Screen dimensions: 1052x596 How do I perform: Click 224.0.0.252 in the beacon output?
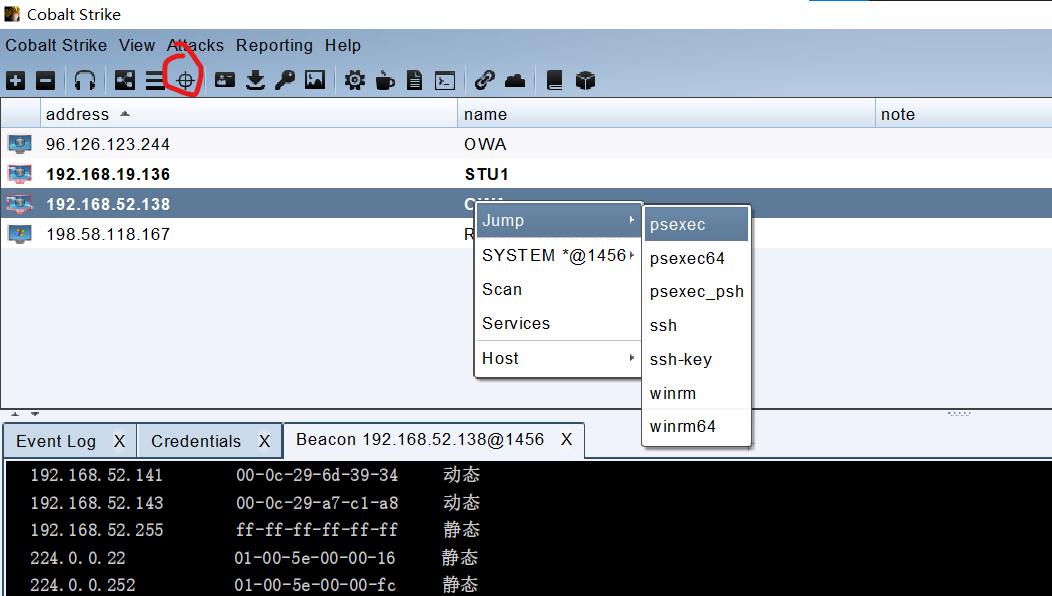coord(83,585)
